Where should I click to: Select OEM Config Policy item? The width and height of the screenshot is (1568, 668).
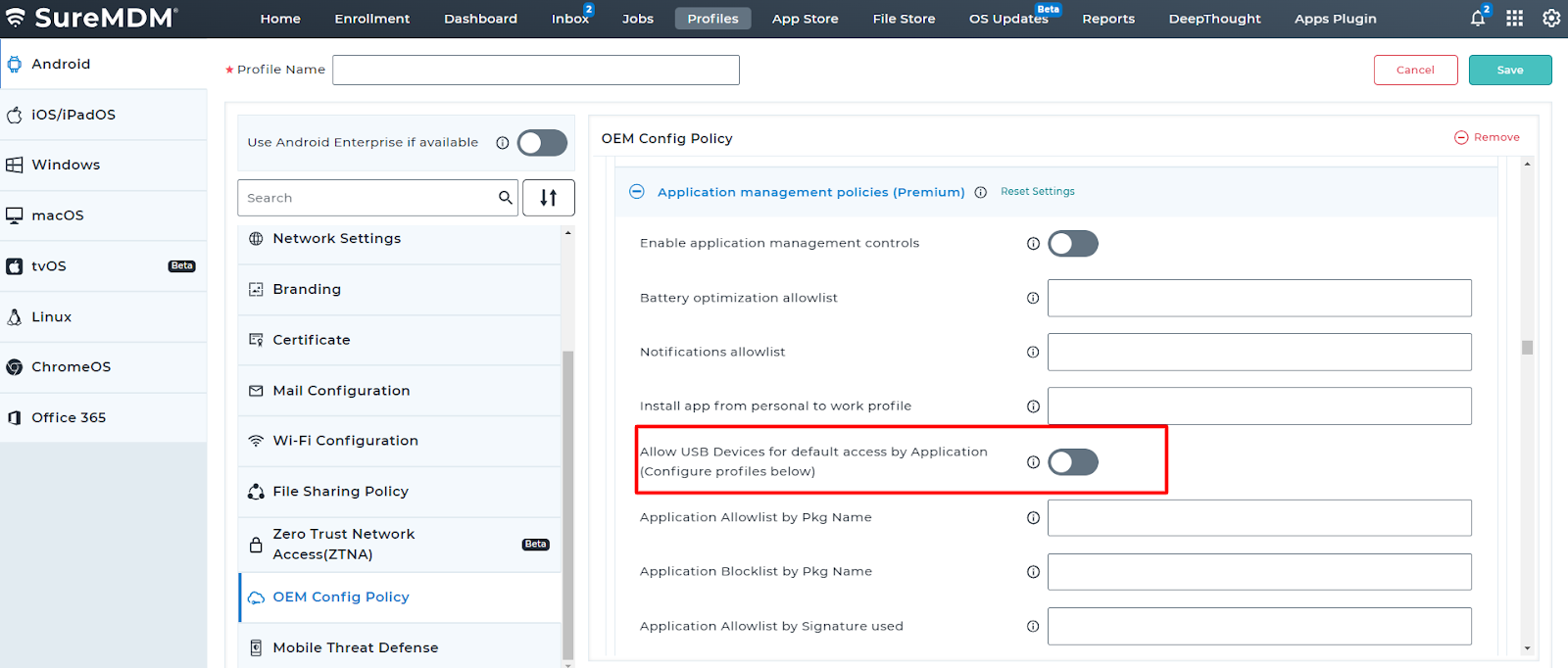click(400, 597)
